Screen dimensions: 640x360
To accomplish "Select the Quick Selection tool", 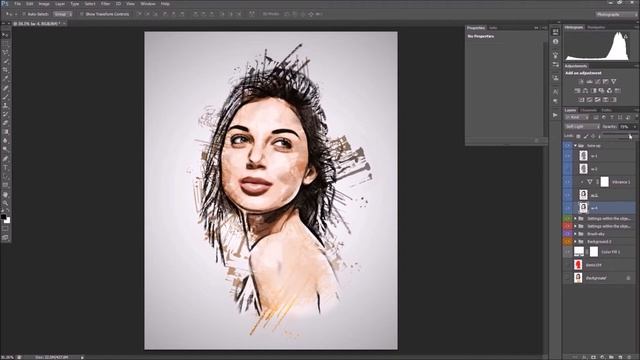I will tap(5, 62).
